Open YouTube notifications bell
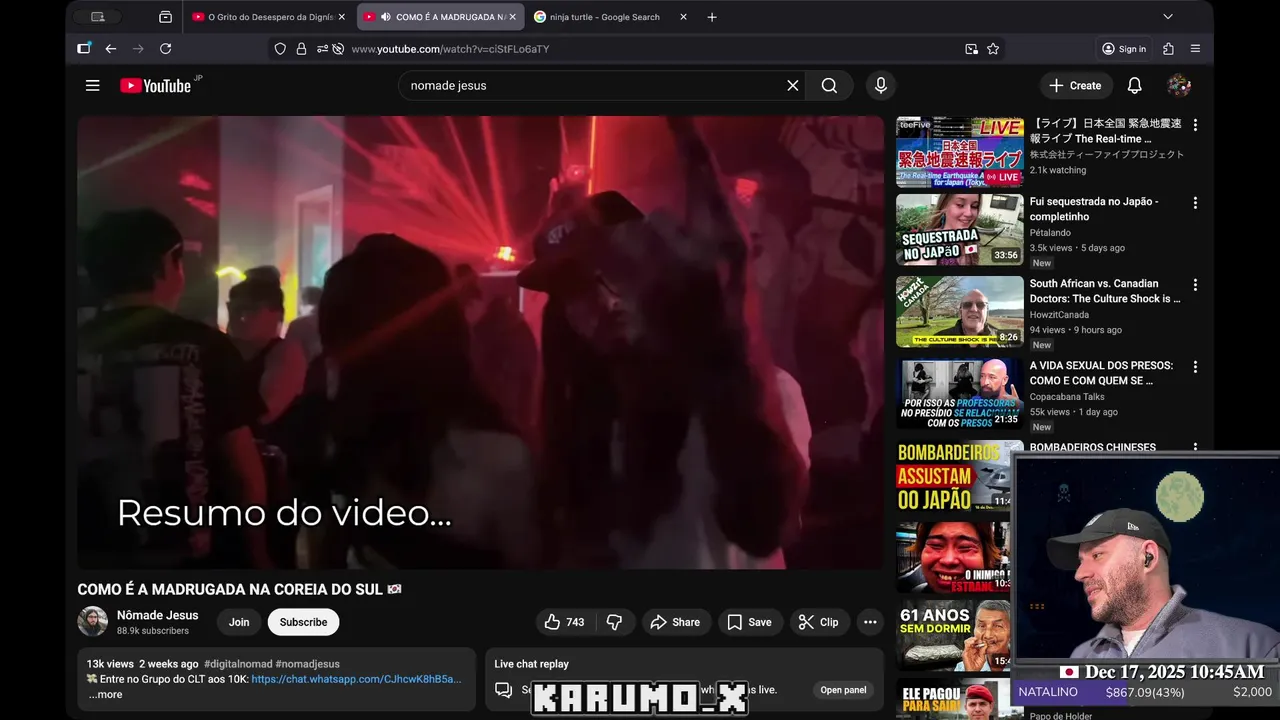The image size is (1280, 720). pos(1135,86)
